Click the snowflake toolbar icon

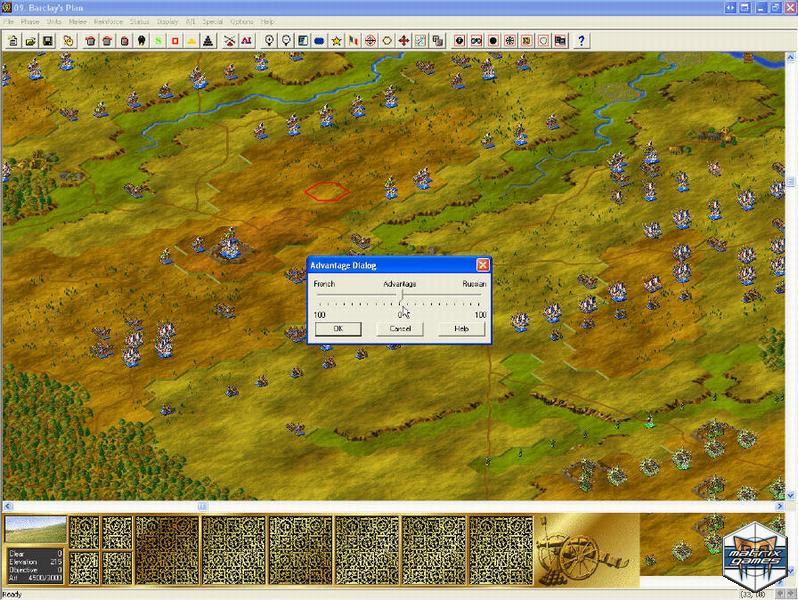[510, 41]
